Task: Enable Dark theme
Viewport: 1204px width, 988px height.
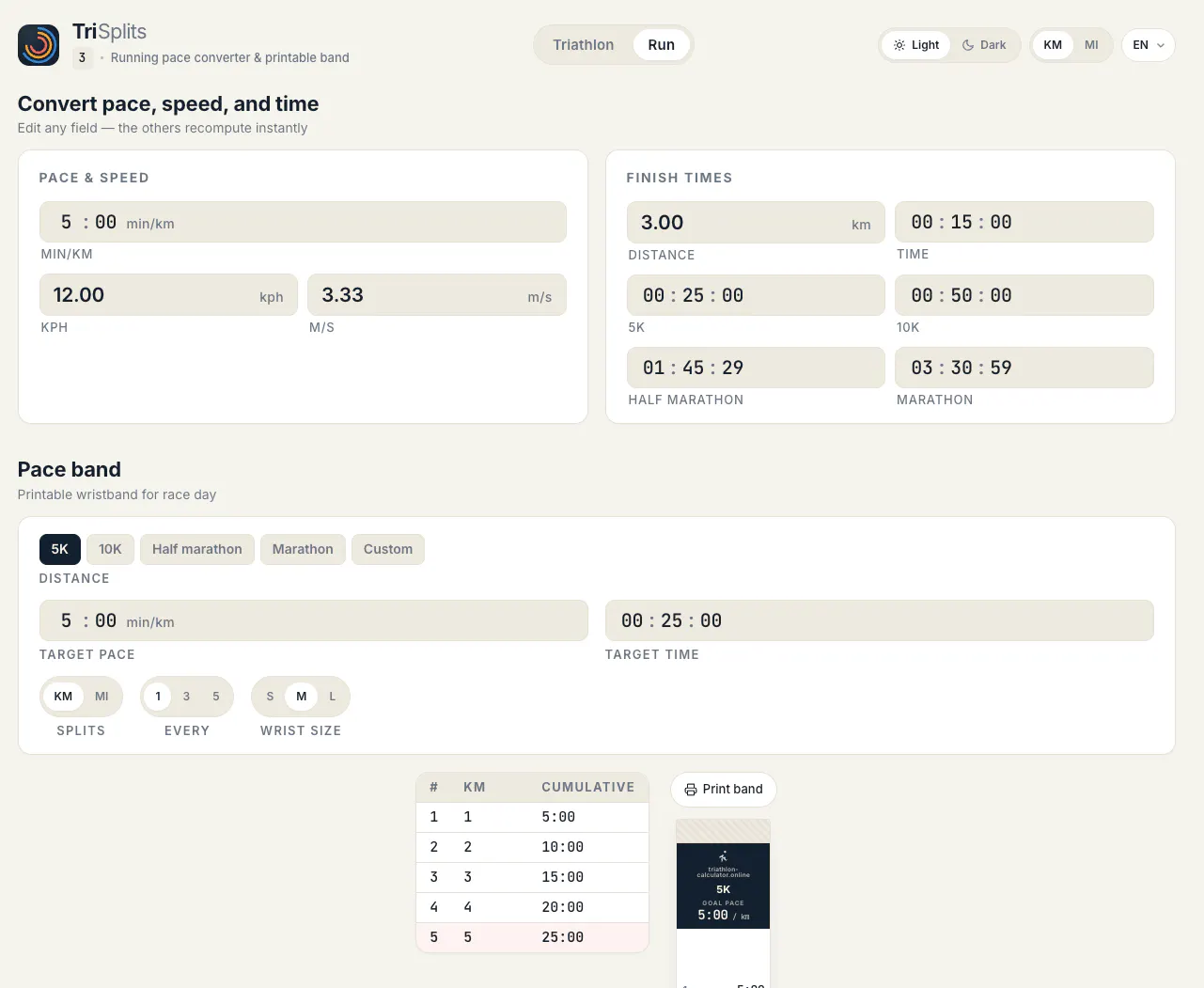Action: point(984,45)
